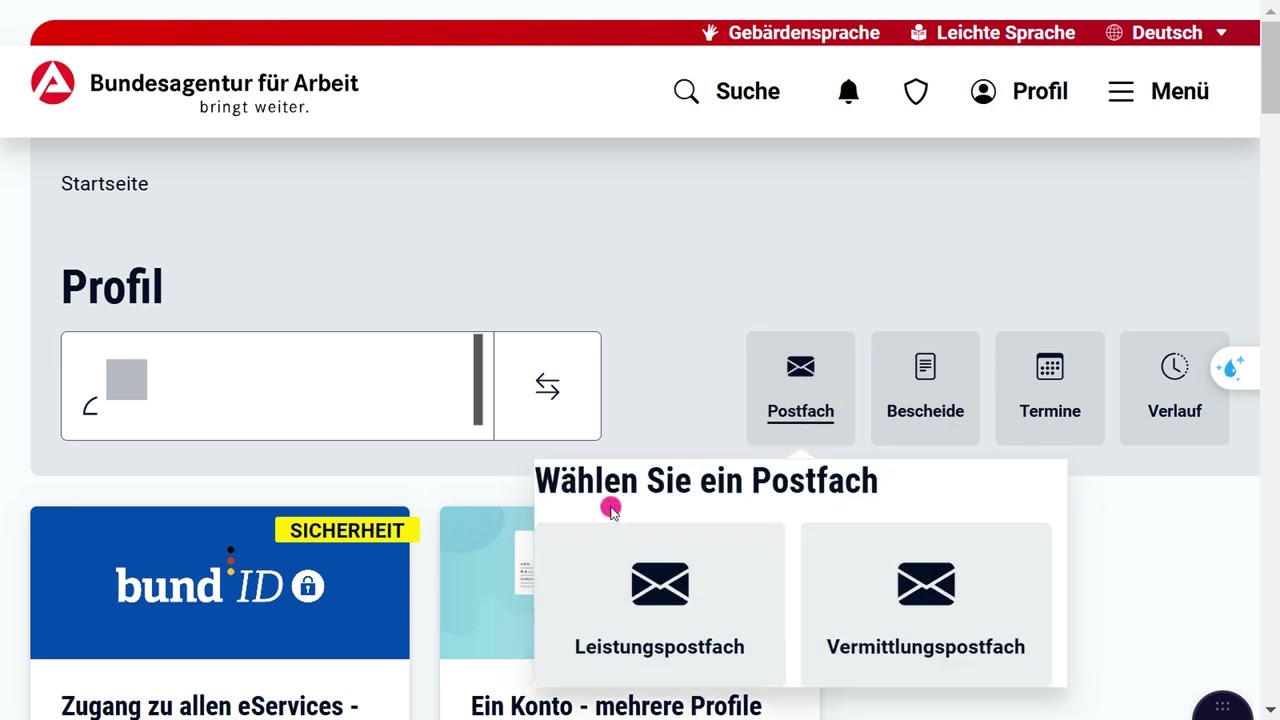Click the switch profile arrows icon

(547, 386)
